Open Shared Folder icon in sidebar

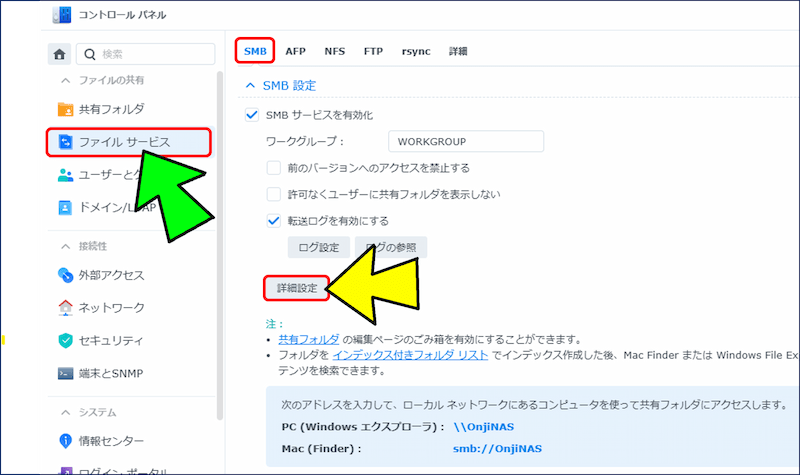click(x=65, y=109)
